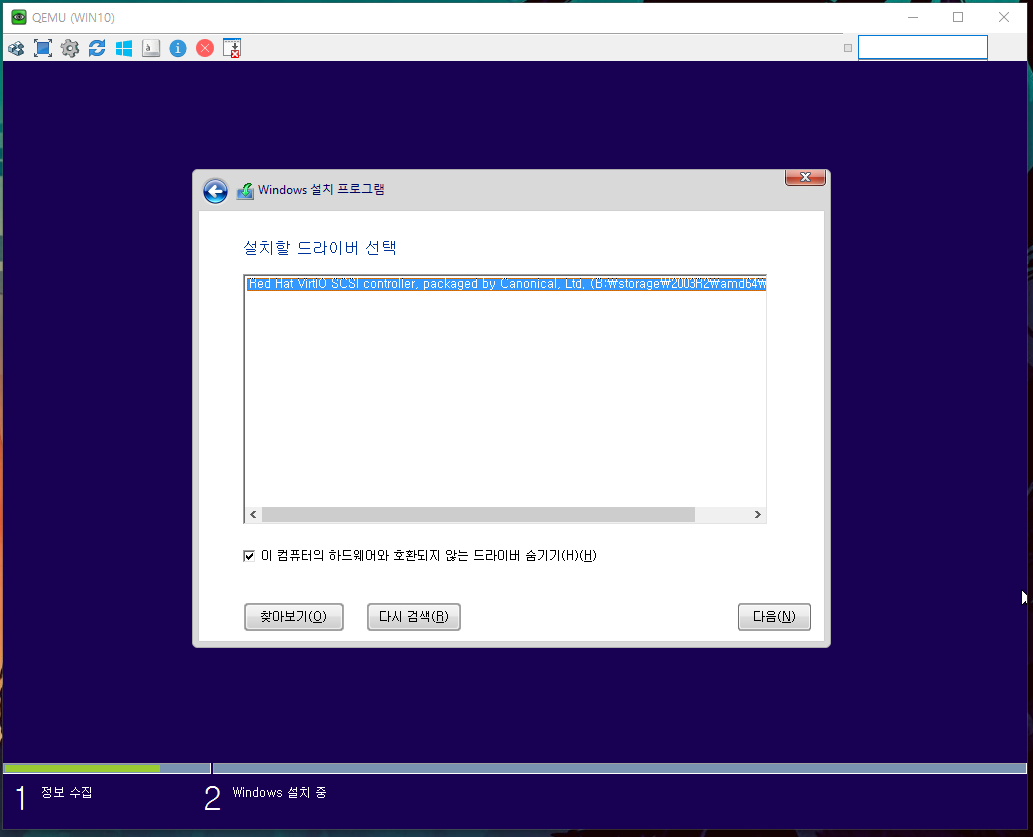Click the '정보 수집' step label

click(67, 792)
